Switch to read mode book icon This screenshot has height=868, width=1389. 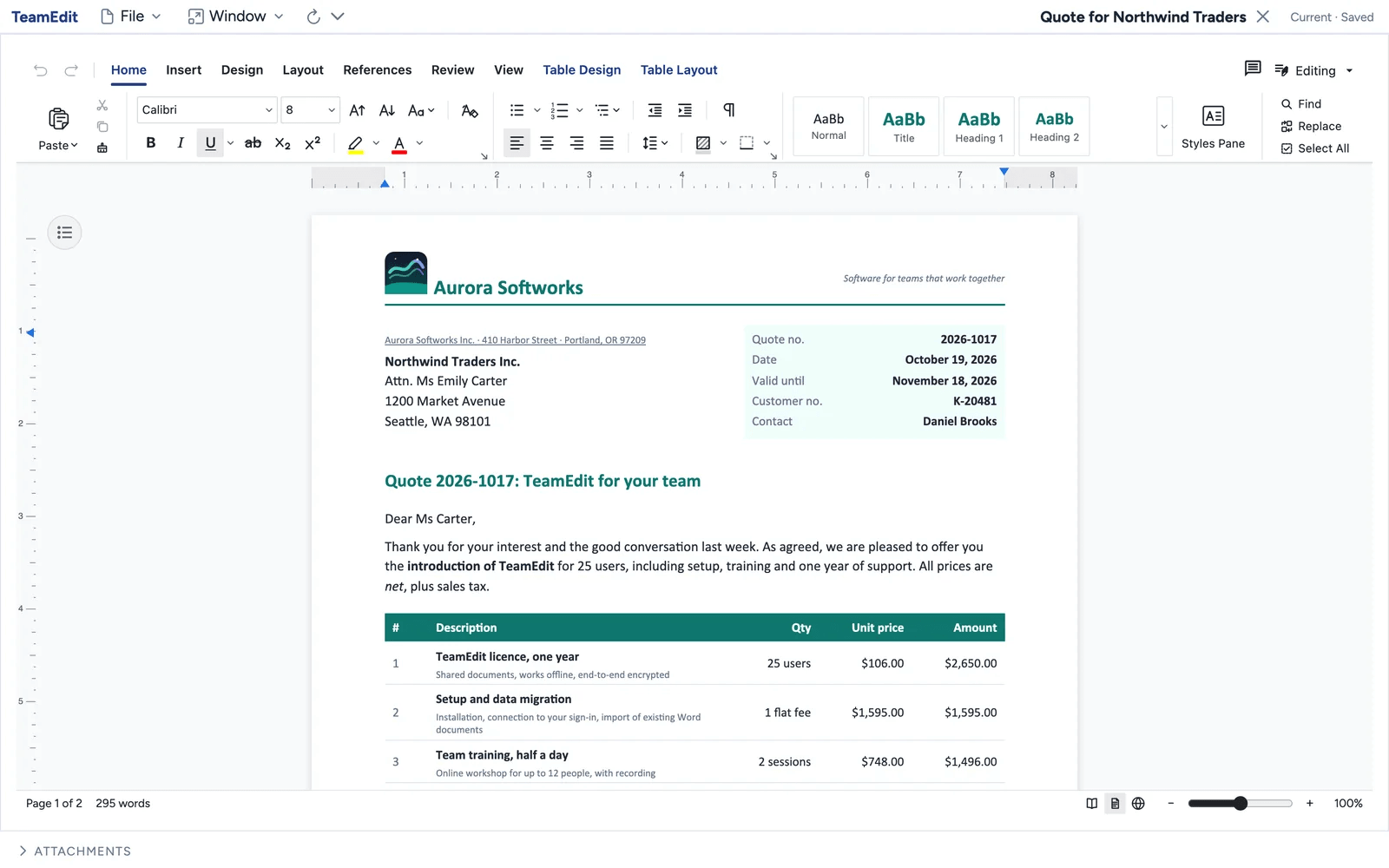pos(1092,804)
